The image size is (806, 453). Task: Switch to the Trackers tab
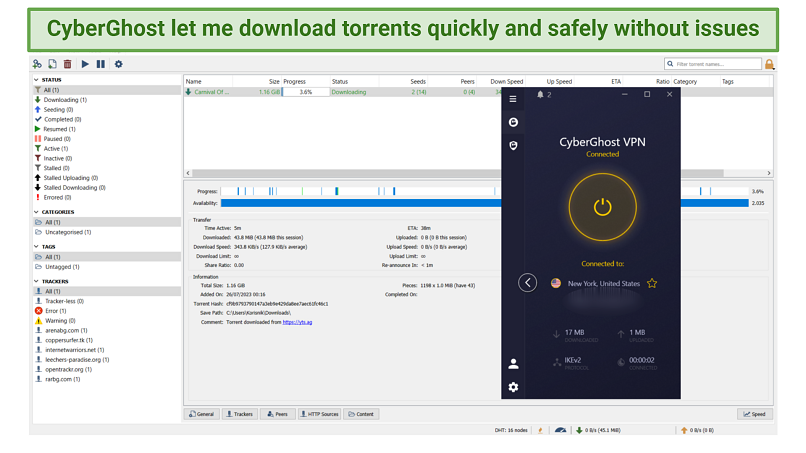tap(240, 414)
